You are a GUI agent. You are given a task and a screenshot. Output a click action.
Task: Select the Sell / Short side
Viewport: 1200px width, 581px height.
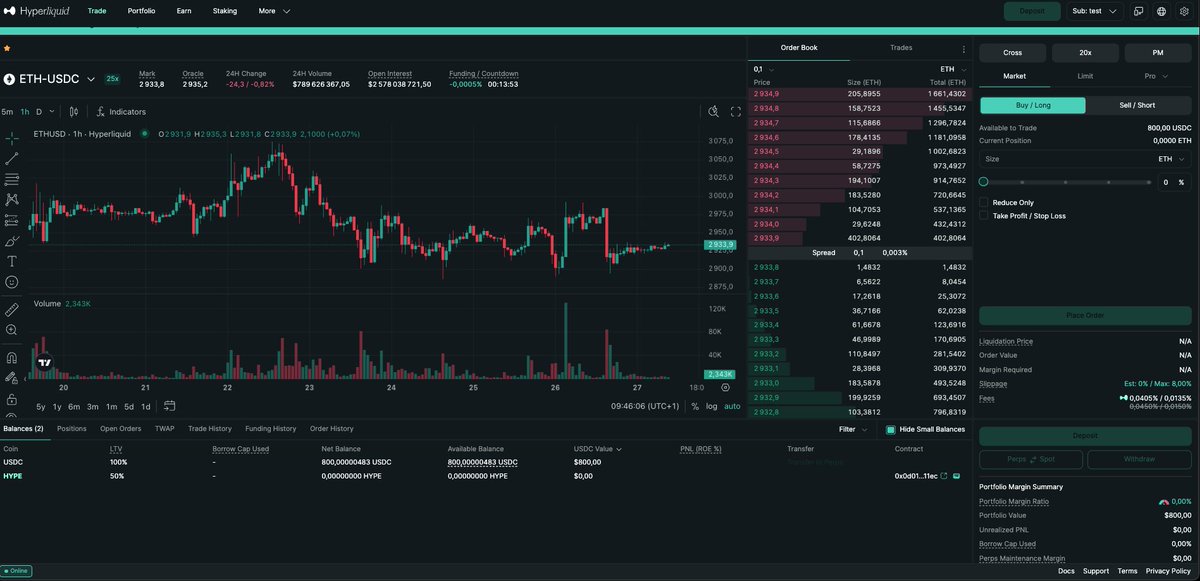1139,105
